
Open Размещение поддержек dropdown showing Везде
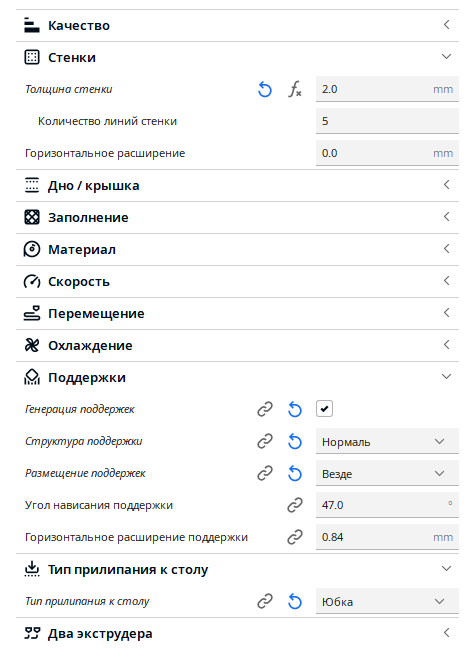(x=387, y=473)
